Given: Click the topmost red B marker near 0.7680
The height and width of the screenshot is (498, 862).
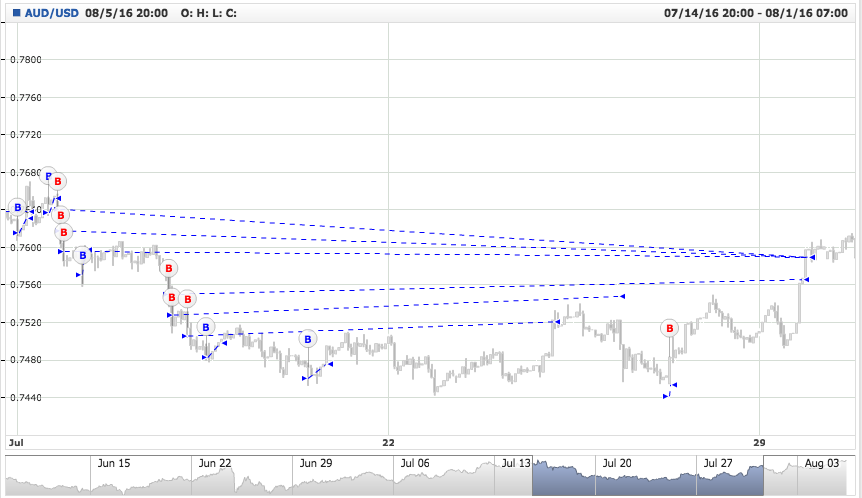Looking at the screenshot, I should click(58, 181).
